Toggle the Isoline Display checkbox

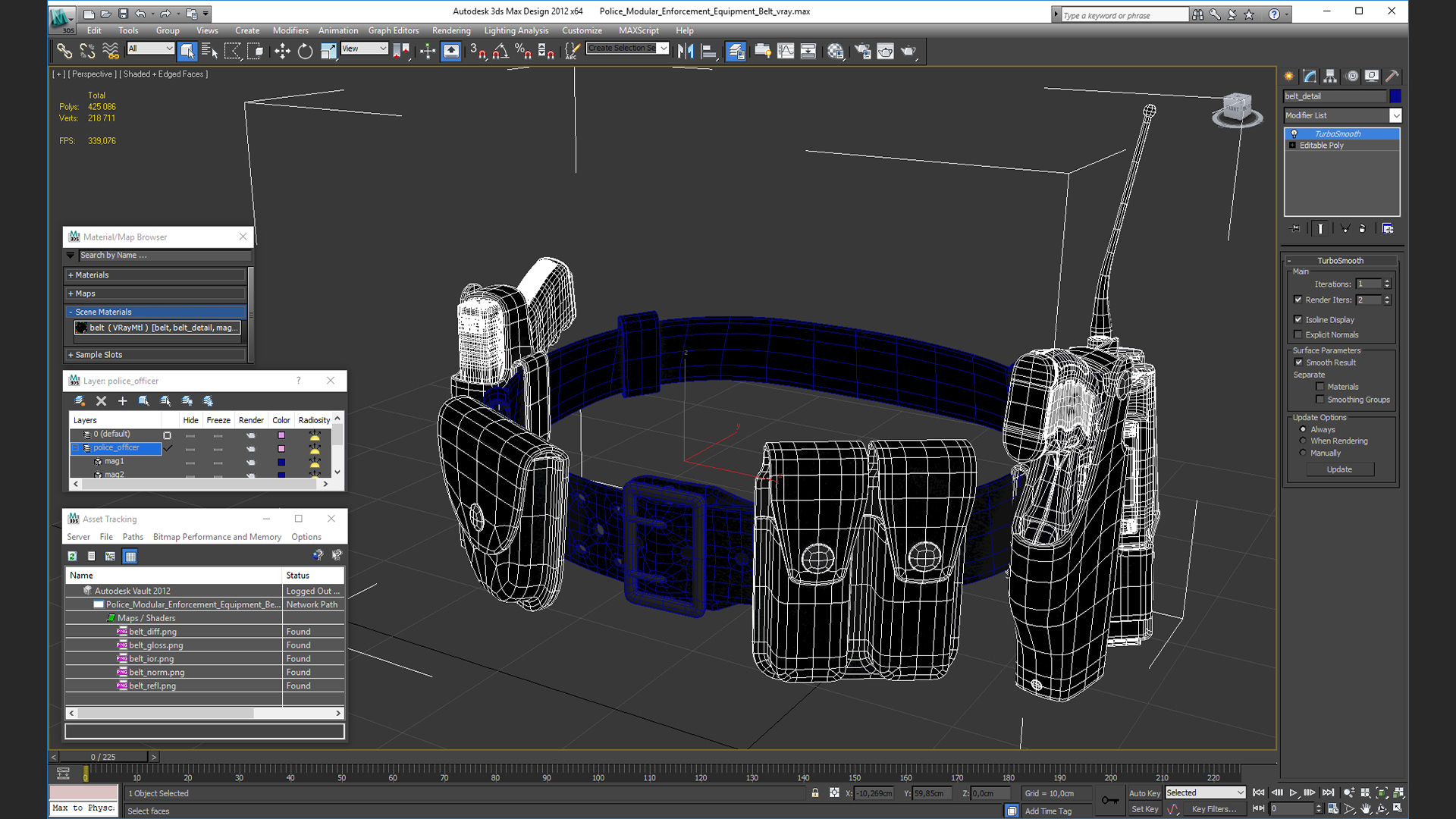[1298, 319]
